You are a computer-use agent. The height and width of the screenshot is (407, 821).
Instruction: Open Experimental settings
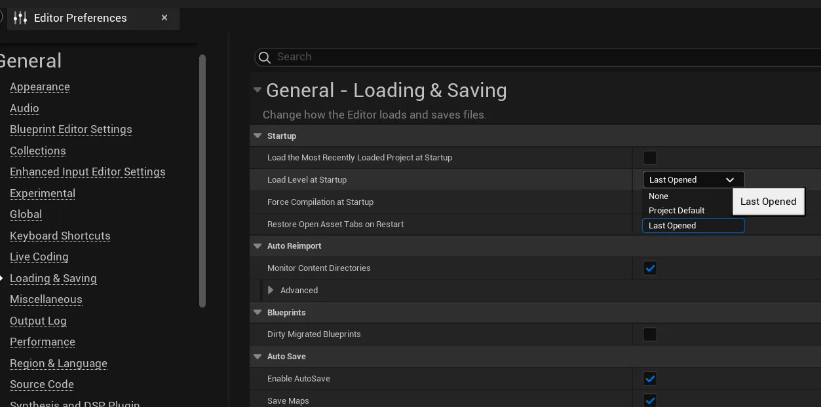coord(42,193)
